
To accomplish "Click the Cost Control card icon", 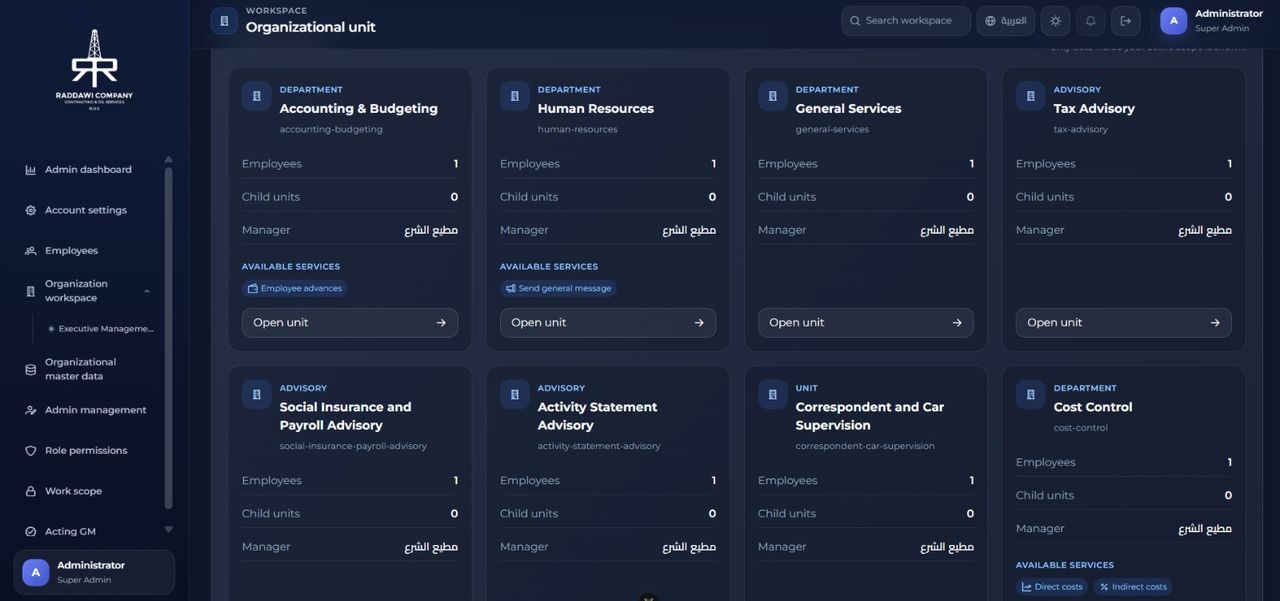I will click(x=1031, y=395).
